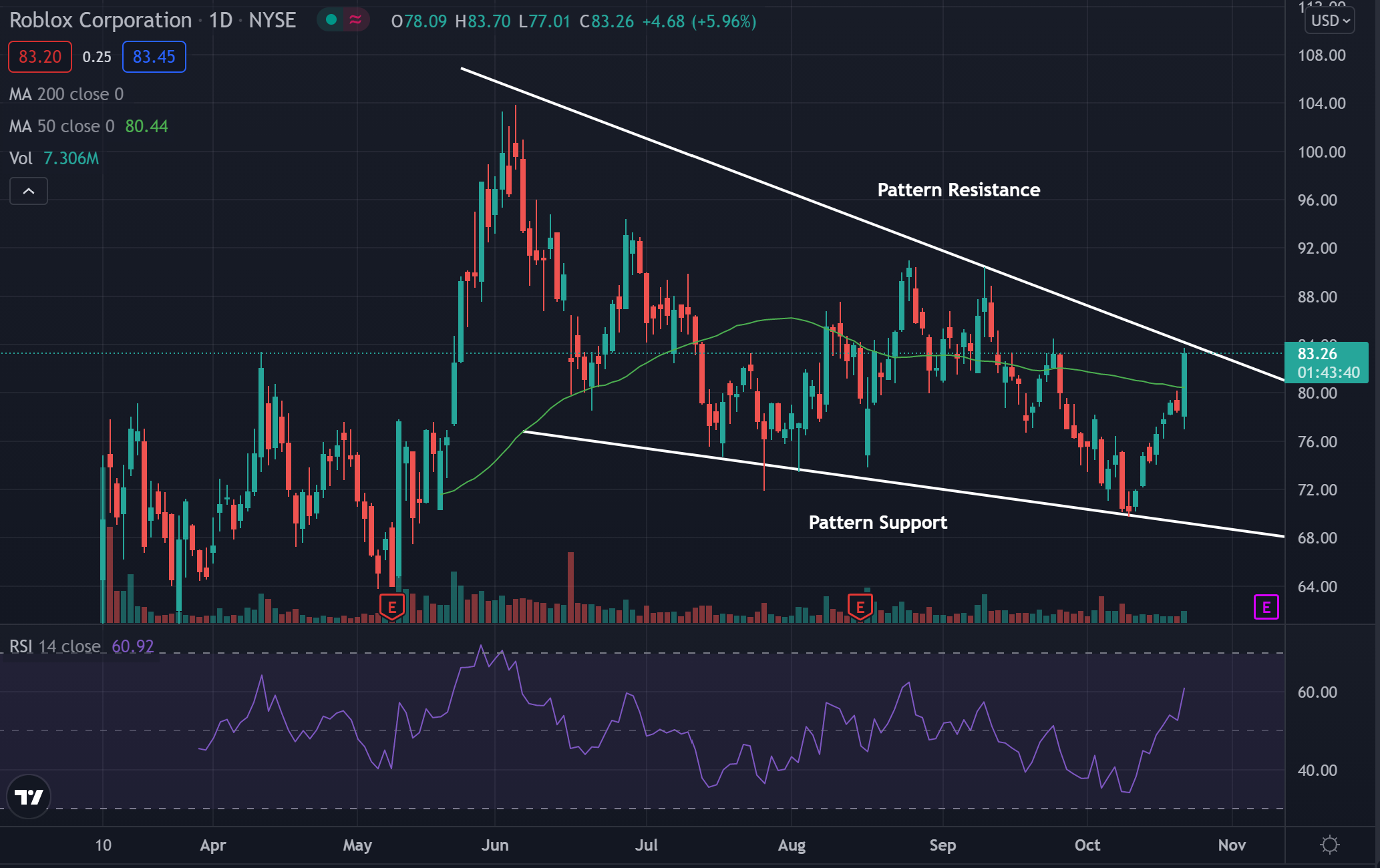Image resolution: width=1380 pixels, height=868 pixels.
Task: Click the Jun label on time axis
Action: coord(495,845)
